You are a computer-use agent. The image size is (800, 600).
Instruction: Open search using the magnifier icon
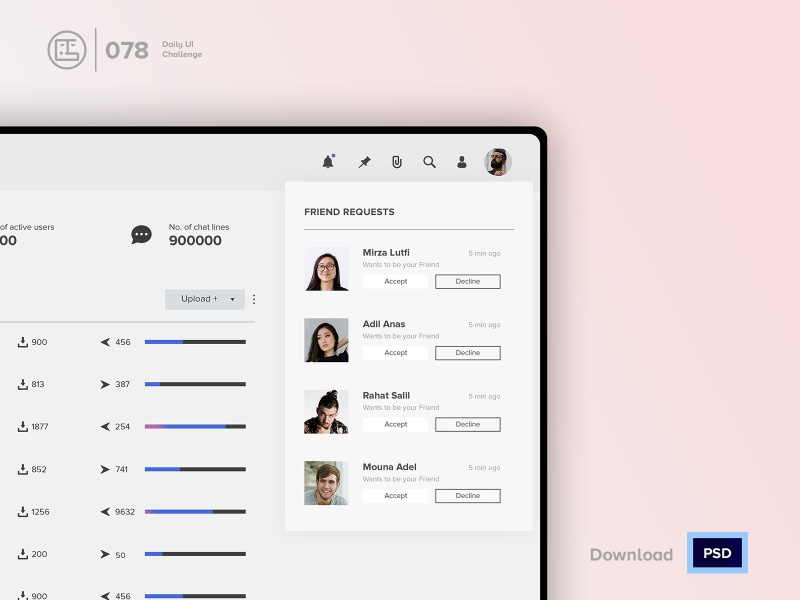[429, 161]
